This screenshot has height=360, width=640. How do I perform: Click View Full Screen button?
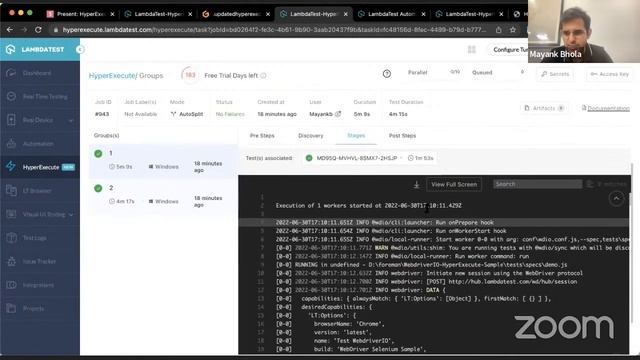[454, 184]
